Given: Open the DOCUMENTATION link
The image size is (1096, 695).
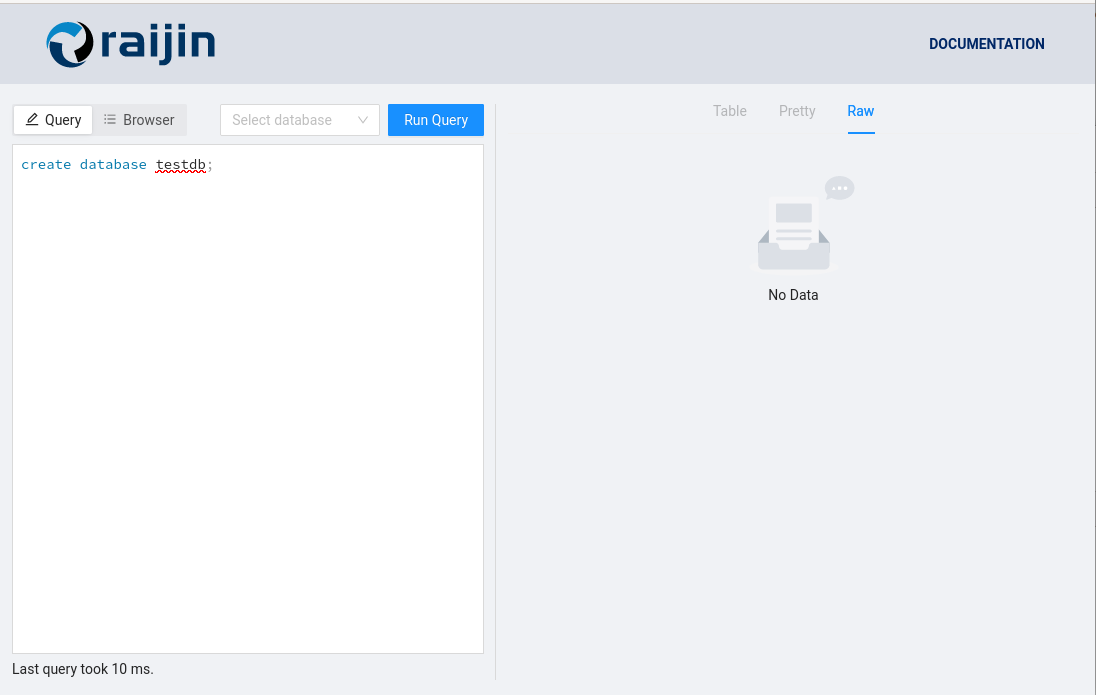Looking at the screenshot, I should pyautogui.click(x=986, y=44).
